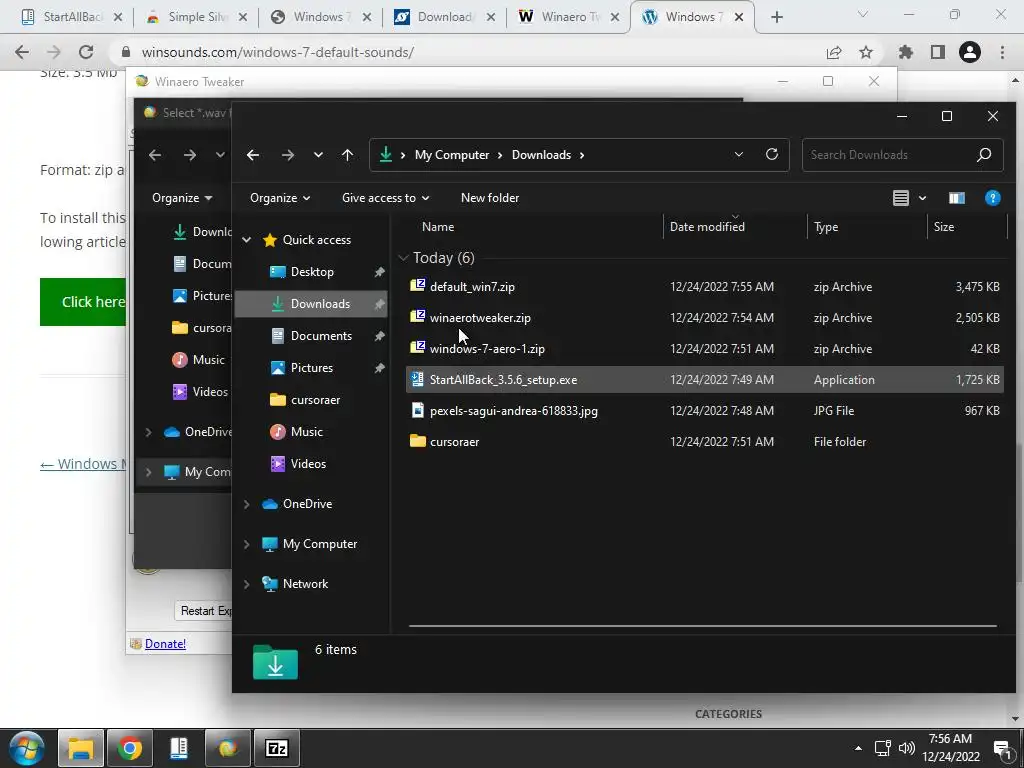This screenshot has width=1024, height=768.
Task: Expand OneDrive in front navigation pane
Action: point(247,504)
